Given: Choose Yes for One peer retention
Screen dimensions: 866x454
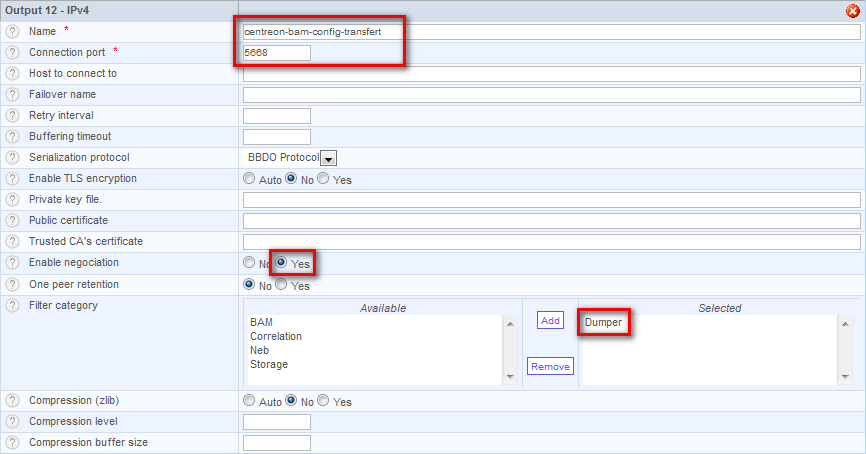Looking at the screenshot, I should pyautogui.click(x=281, y=285).
